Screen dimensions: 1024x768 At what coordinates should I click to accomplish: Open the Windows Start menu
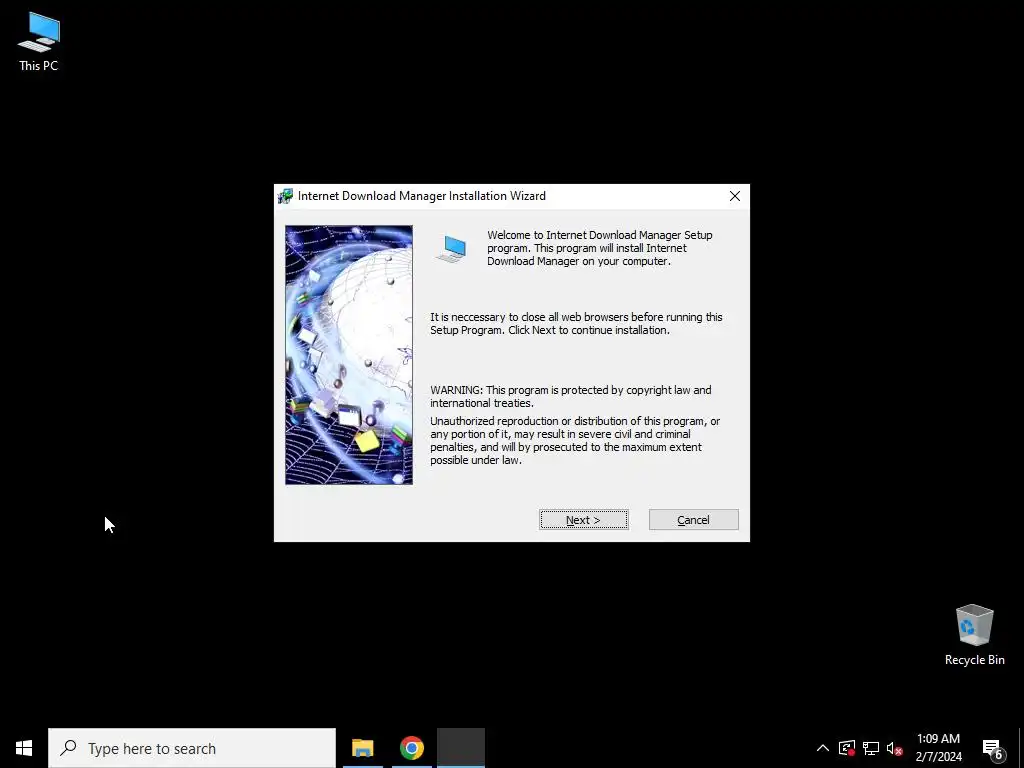coord(24,748)
